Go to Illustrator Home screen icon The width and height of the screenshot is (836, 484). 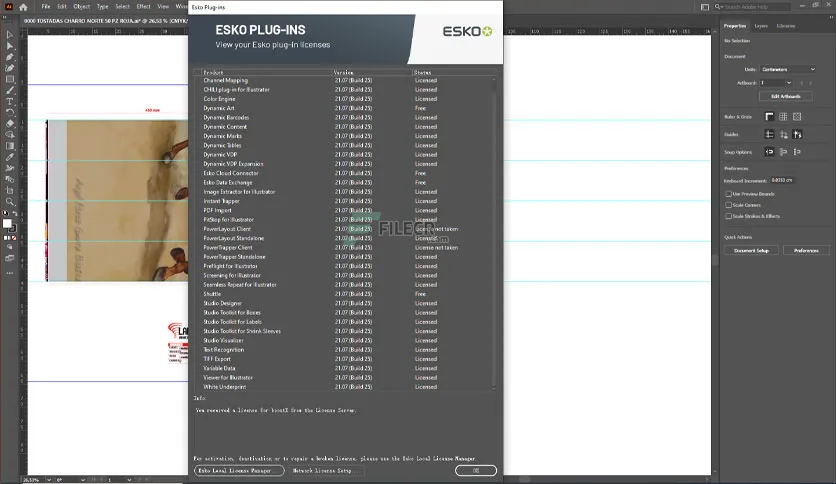pyautogui.click(x=23, y=7)
